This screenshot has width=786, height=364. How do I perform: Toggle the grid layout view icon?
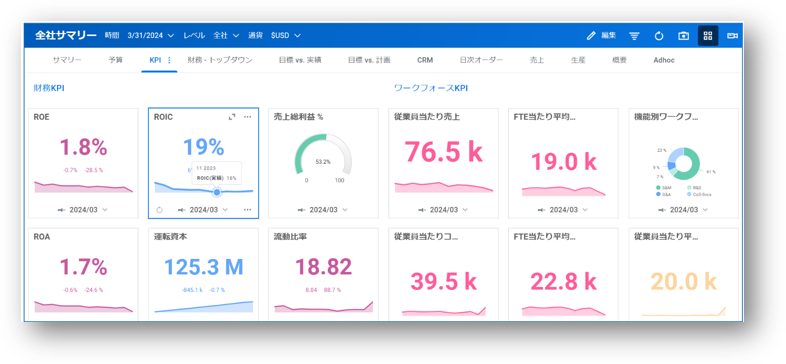point(708,36)
